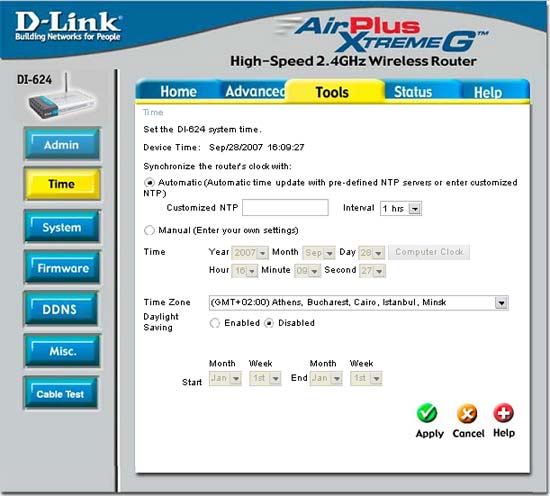Open the Time Month Sep dropdown
Viewport: 550px width, 496px height.
[x=318, y=253]
